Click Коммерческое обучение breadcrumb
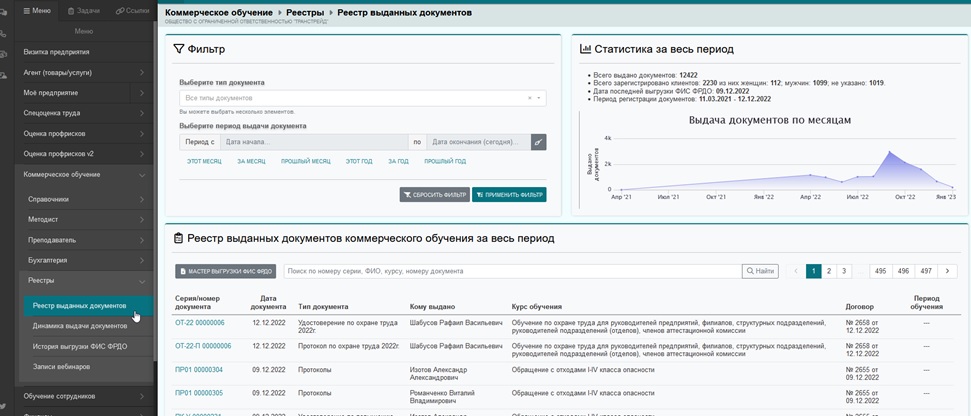971x416 pixels. coord(219,12)
